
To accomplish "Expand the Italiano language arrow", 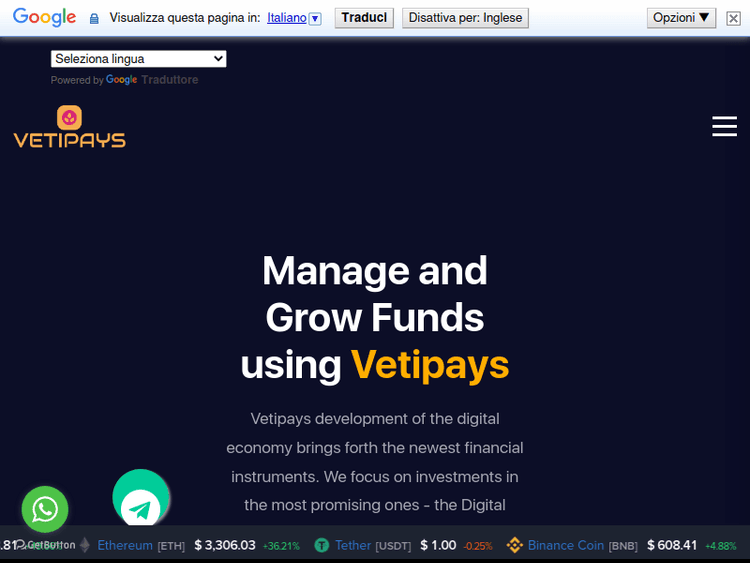I will pyautogui.click(x=315, y=19).
